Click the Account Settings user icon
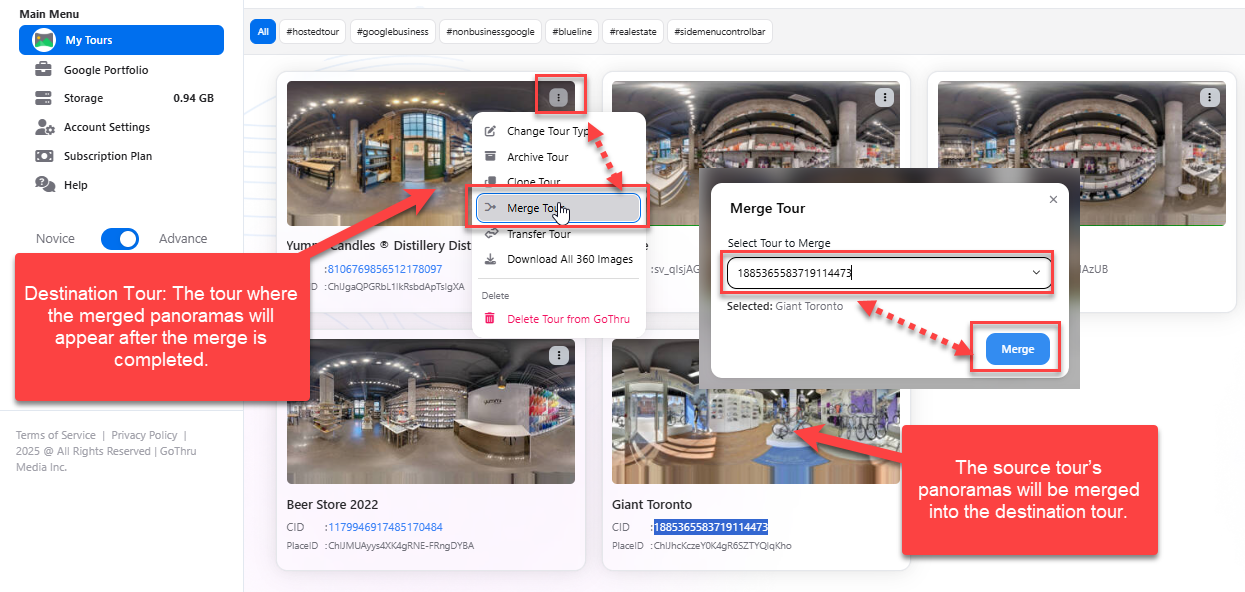Screen dimensions: 1245x592 44,127
